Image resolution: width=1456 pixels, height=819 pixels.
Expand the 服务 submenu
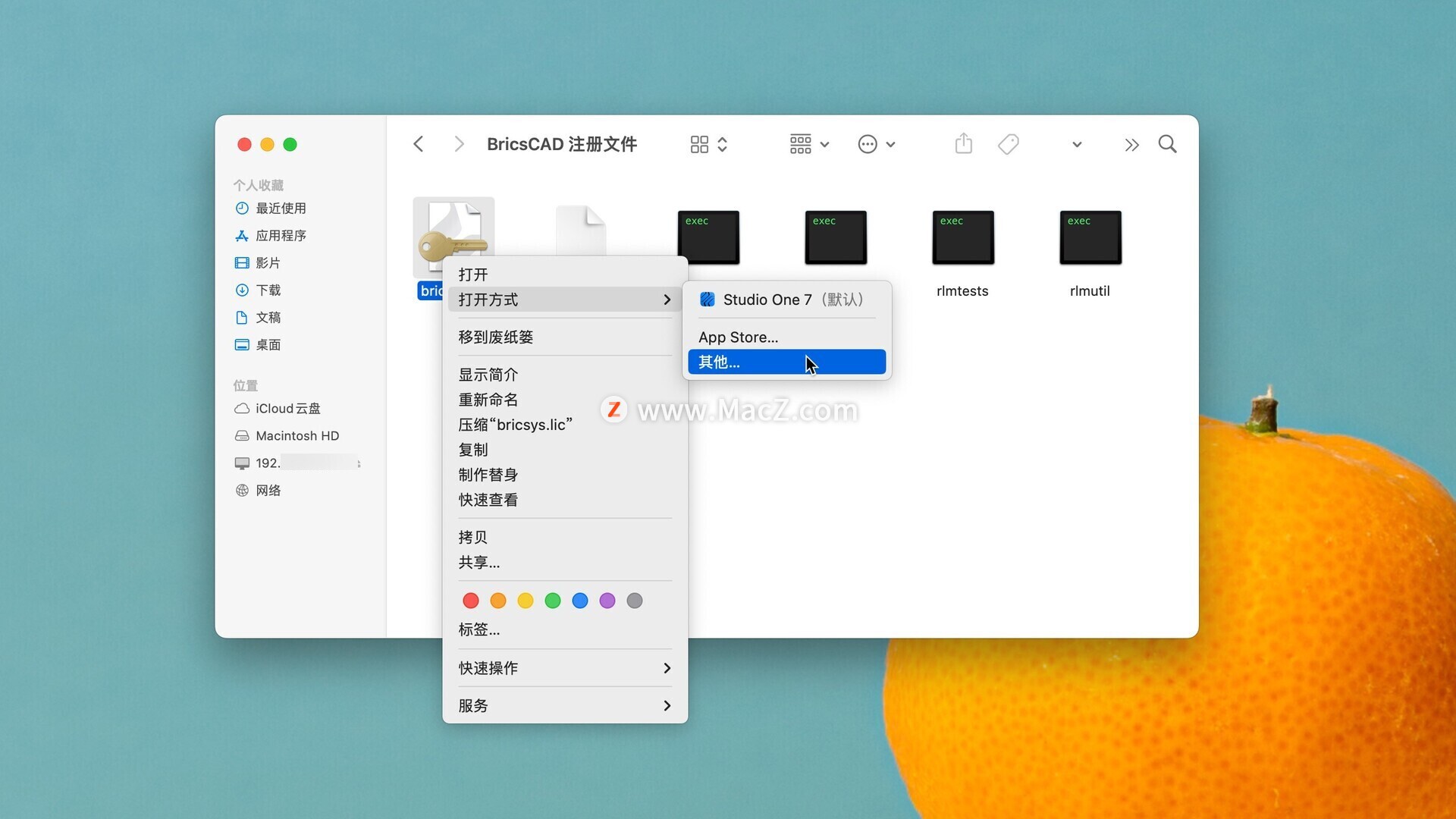(565, 705)
